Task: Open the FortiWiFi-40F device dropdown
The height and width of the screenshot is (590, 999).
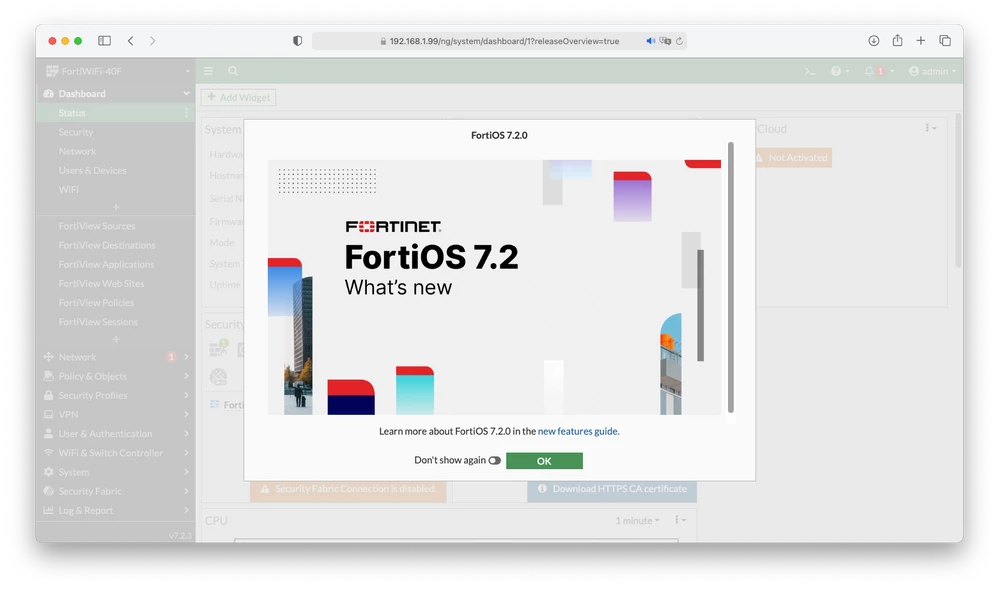Action: [x=116, y=71]
